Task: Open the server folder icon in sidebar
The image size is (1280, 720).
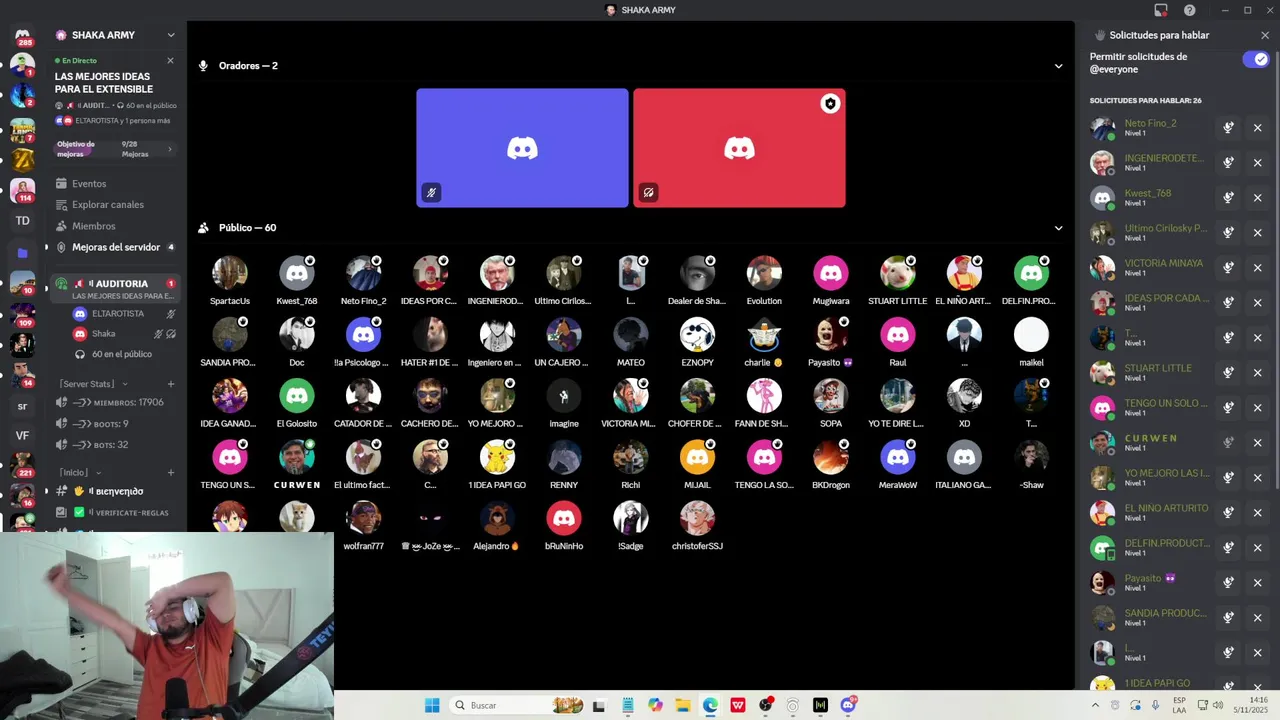Action: (22, 253)
